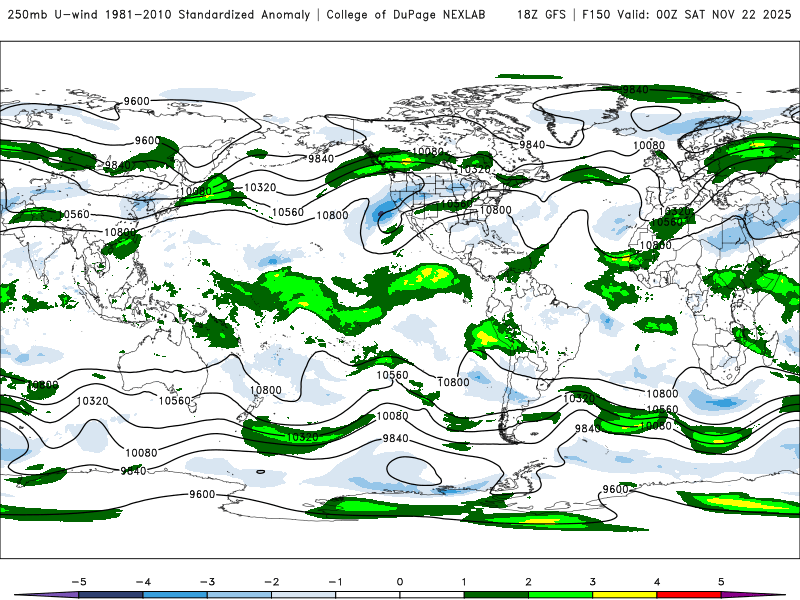Click the '-4' colorbar label
Screen dimensions: 800x600
(x=143, y=582)
